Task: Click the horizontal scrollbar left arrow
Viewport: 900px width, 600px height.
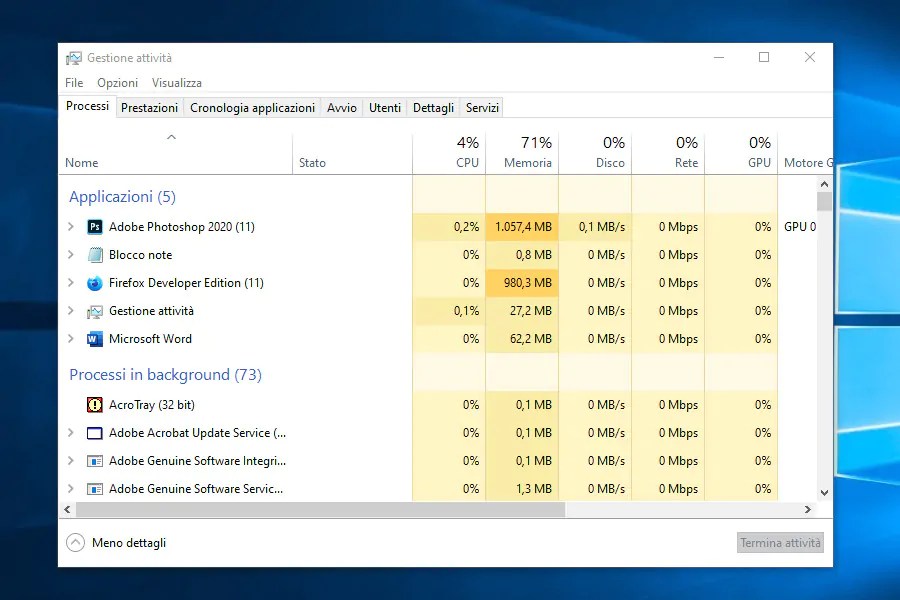Action: [67, 509]
